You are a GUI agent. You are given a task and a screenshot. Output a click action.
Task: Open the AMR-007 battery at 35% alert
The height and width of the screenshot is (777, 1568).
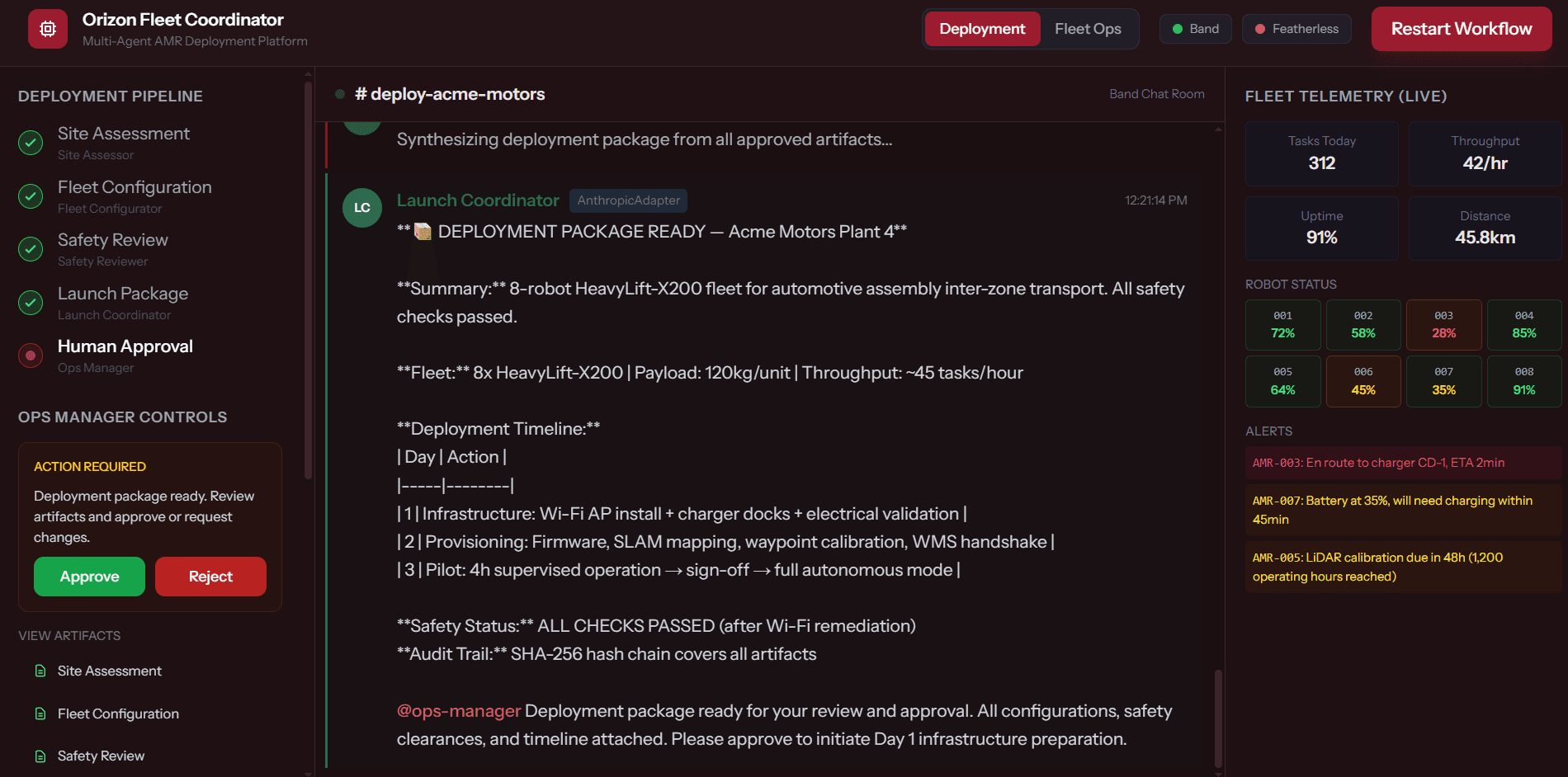(1403, 510)
